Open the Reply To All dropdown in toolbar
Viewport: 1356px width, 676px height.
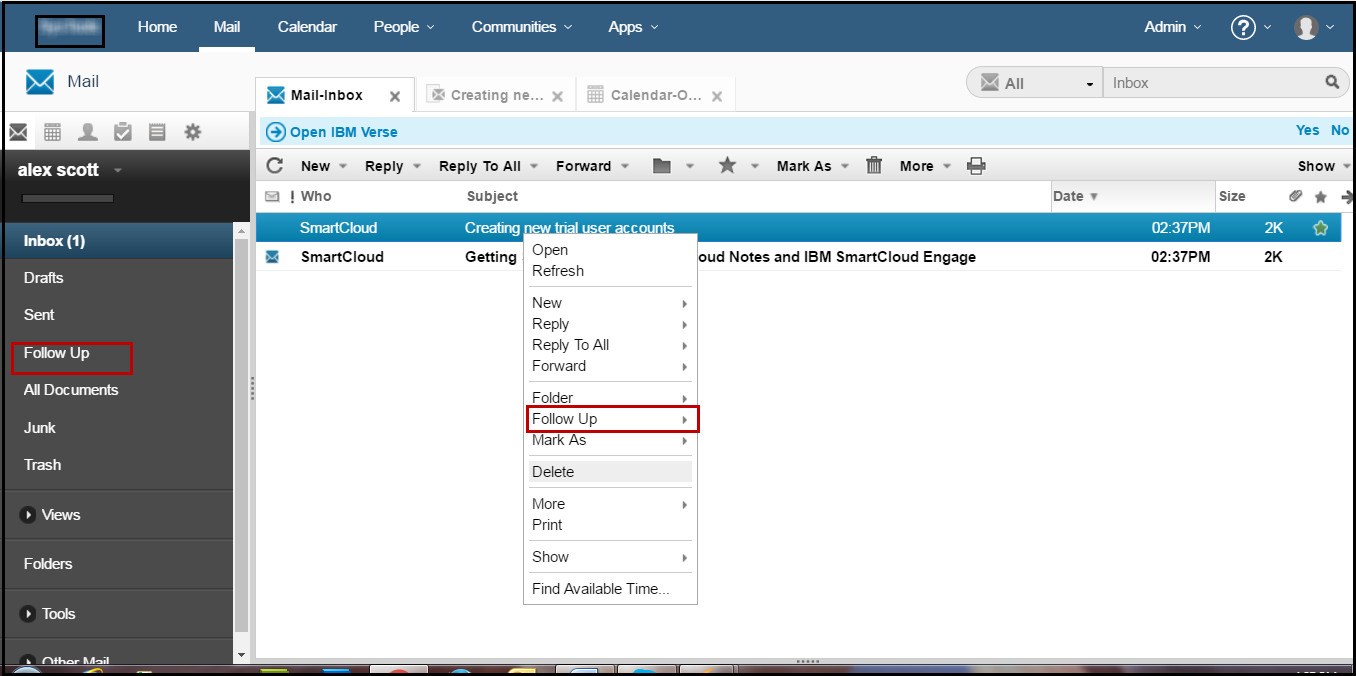coord(534,166)
